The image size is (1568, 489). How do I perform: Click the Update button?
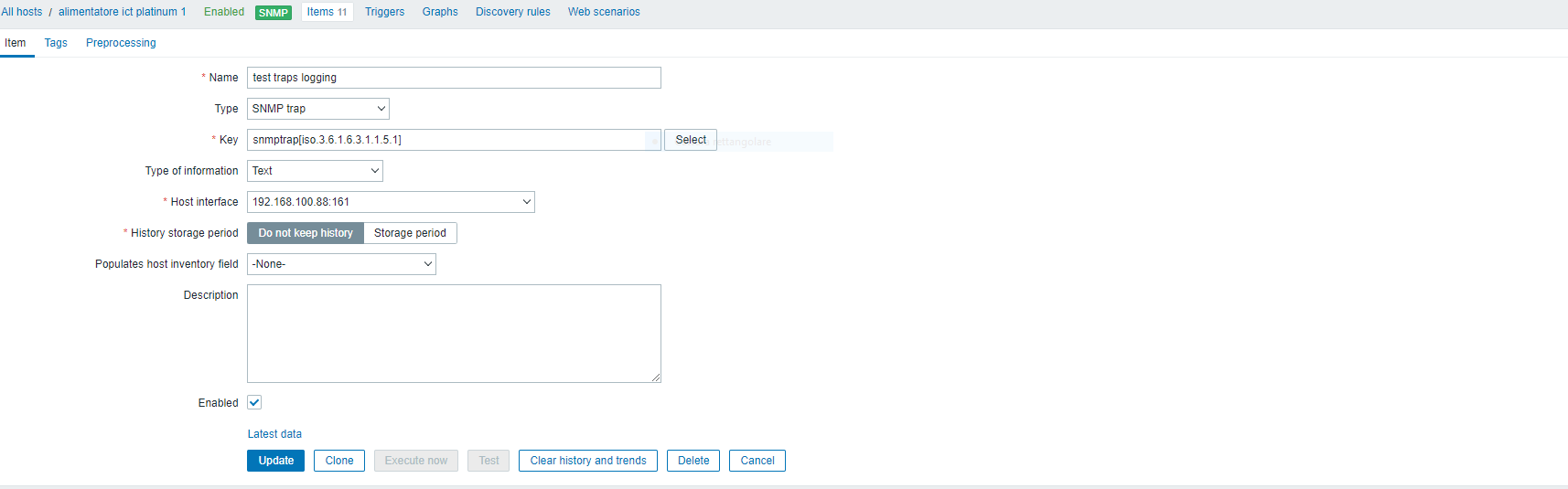tap(275, 461)
